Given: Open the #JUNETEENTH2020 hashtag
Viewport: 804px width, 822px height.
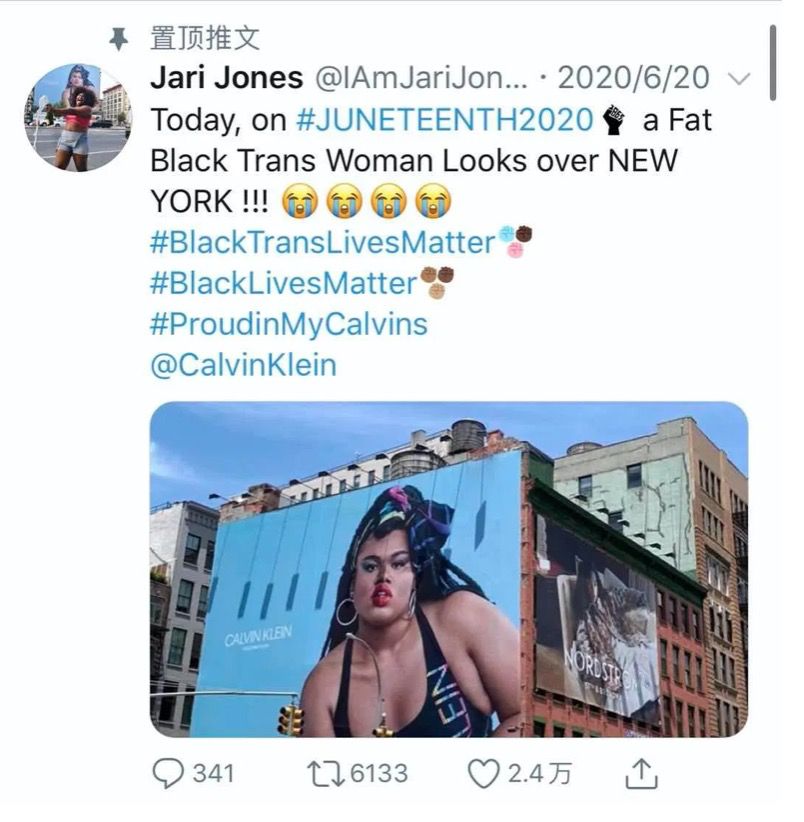Looking at the screenshot, I should (444, 120).
